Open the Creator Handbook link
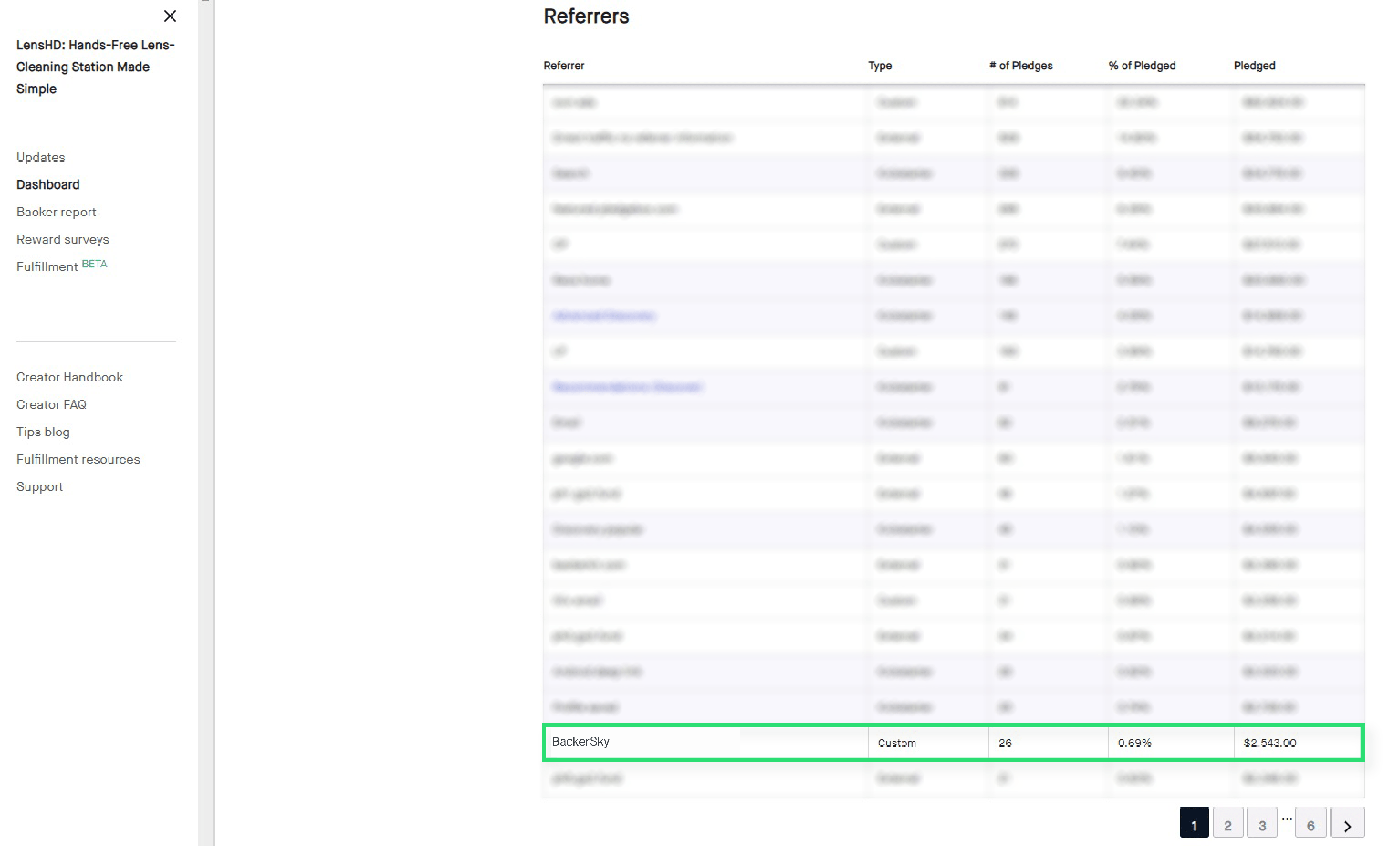 pos(70,377)
